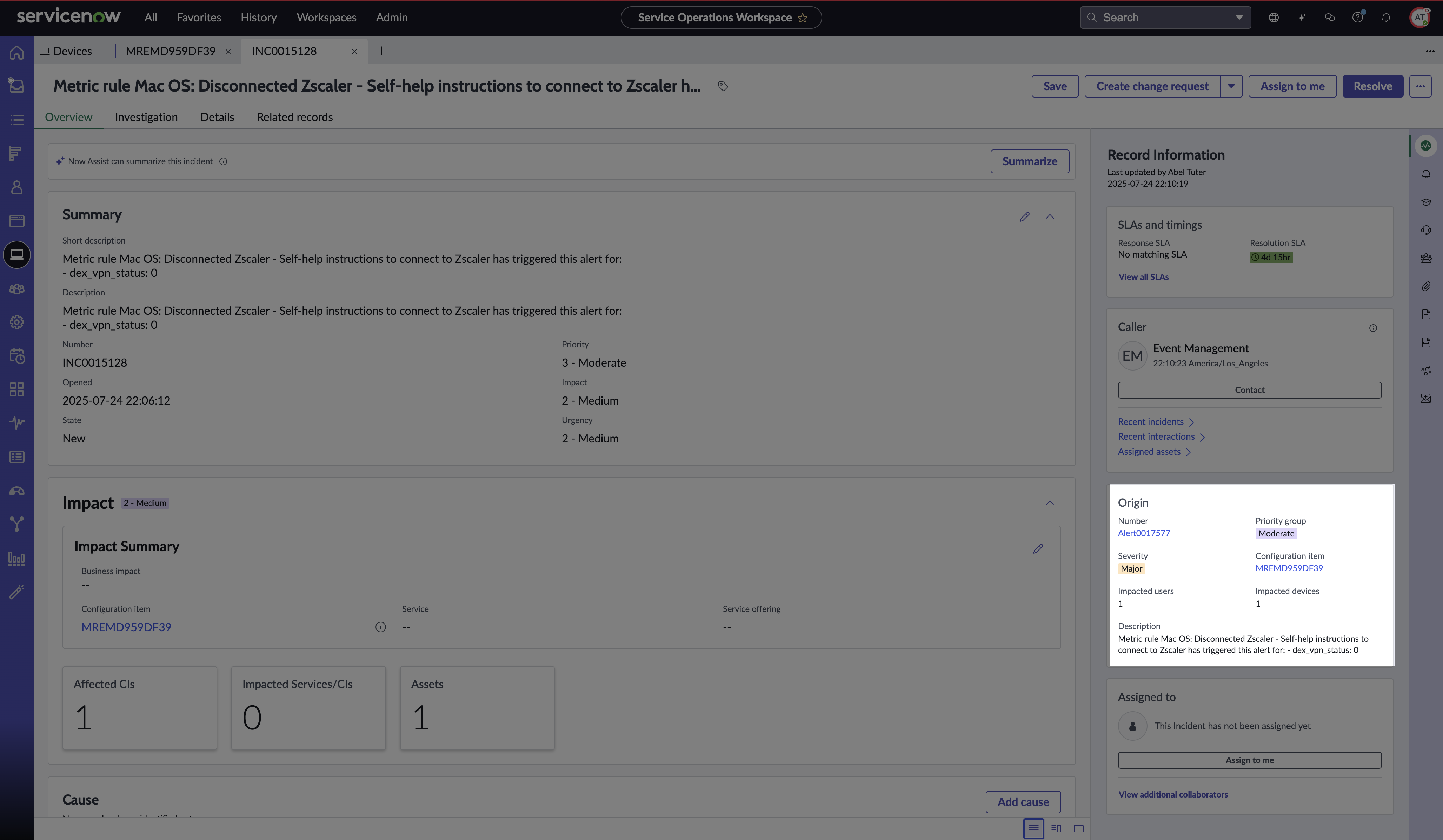Collapse the Summary section
Image resolution: width=1443 pixels, height=840 pixels.
[1050, 216]
